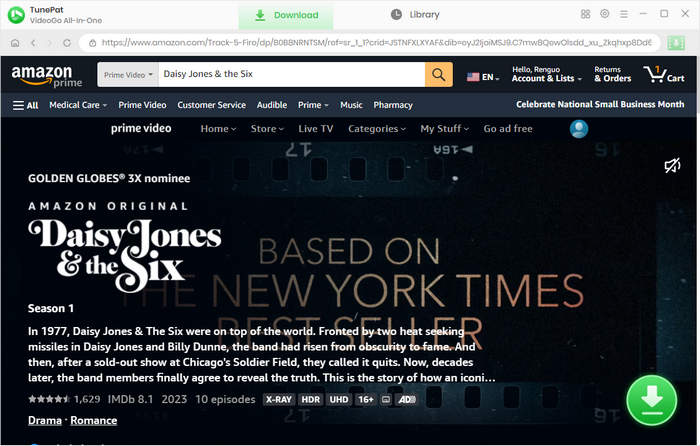700x446 pixels.
Task: Click the Romance genre link
Action: 94,421
